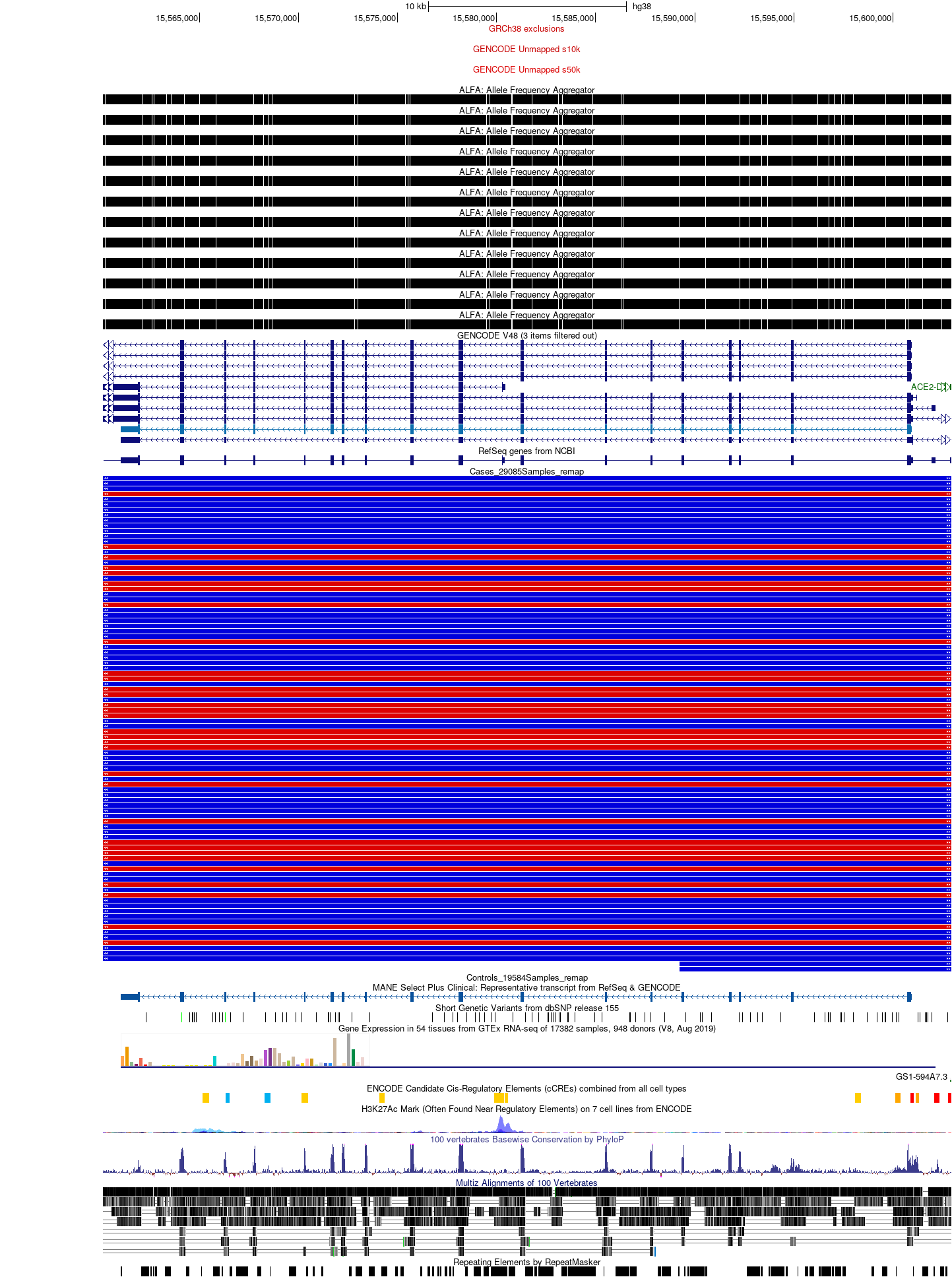This screenshot has width=952, height=1277.
Task: Click Short Genetic Variants dbSNP 155 title
Action: 526,1008
